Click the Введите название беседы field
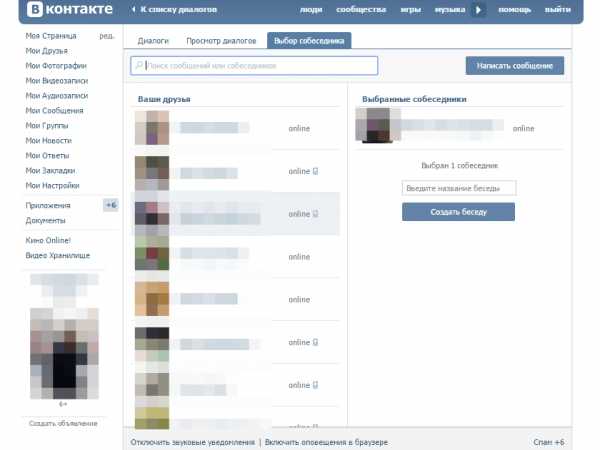Image resolution: width=600 pixels, height=450 pixels. [459, 188]
